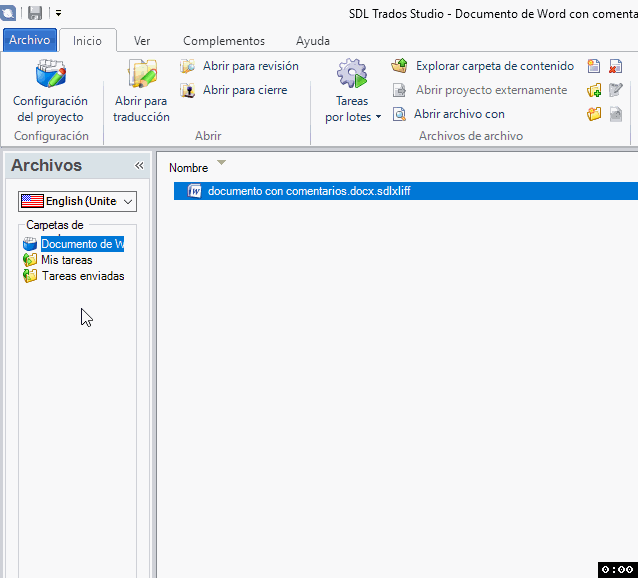This screenshot has width=638, height=578.
Task: Click Abrir proyecto externamente label
Action: (x=491, y=90)
